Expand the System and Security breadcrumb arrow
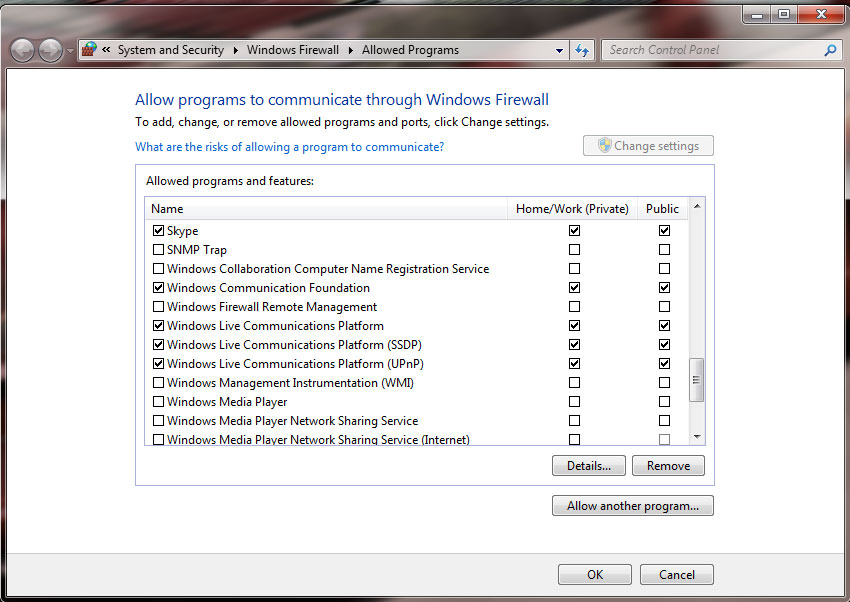Image resolution: width=850 pixels, height=602 pixels. click(x=236, y=50)
